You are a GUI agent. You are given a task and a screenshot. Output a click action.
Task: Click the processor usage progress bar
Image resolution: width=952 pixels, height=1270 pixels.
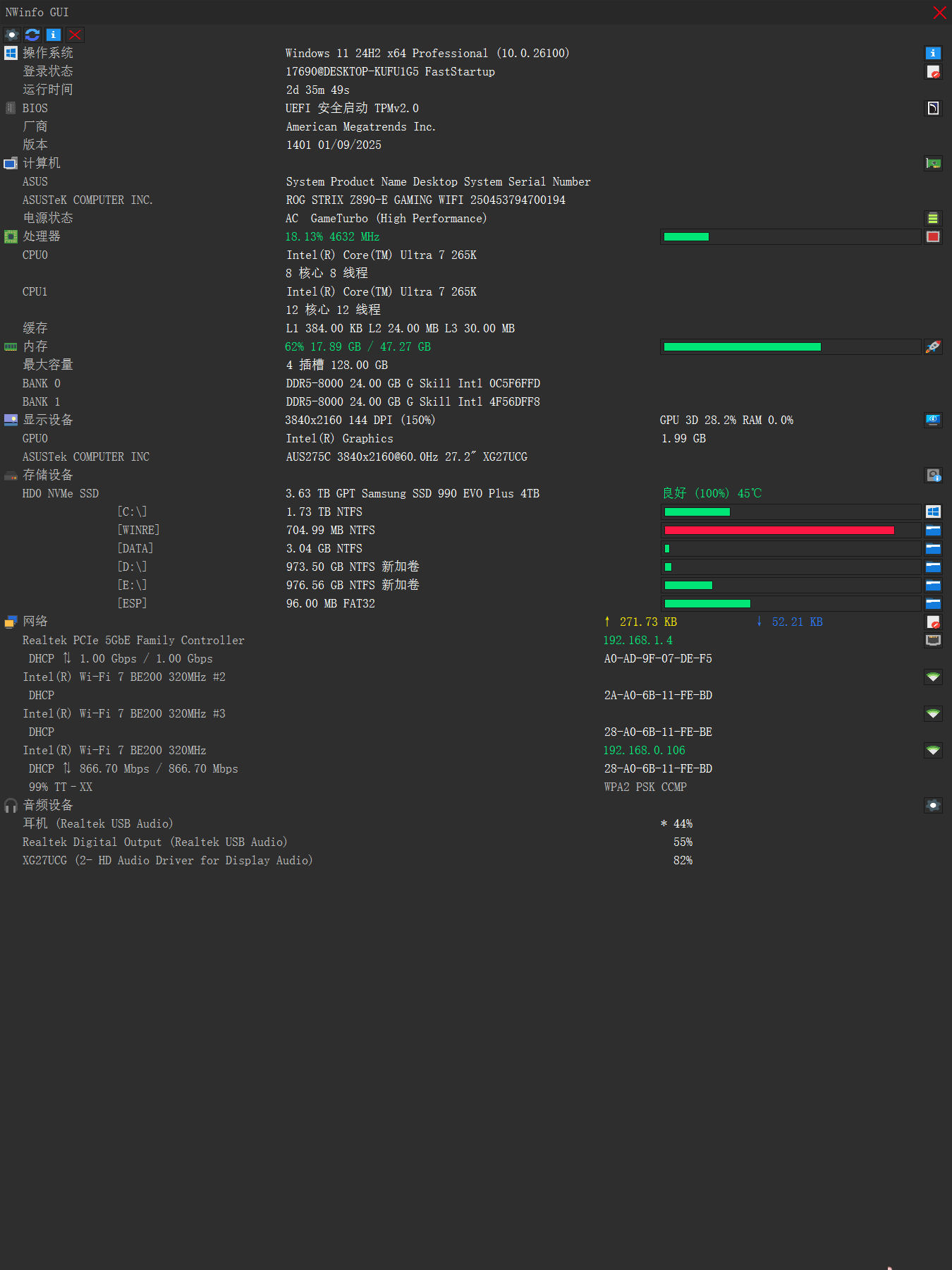791,236
